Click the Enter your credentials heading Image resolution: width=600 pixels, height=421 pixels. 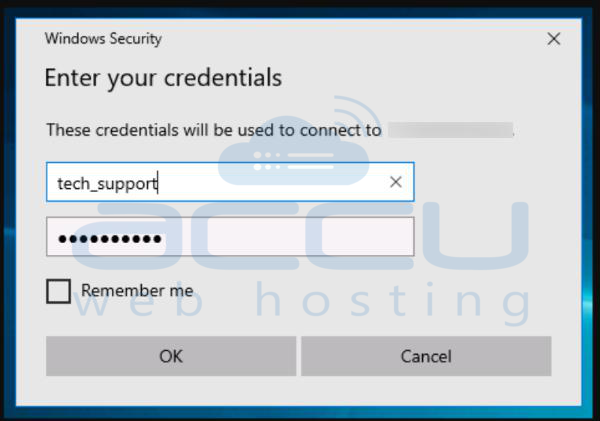[163, 78]
